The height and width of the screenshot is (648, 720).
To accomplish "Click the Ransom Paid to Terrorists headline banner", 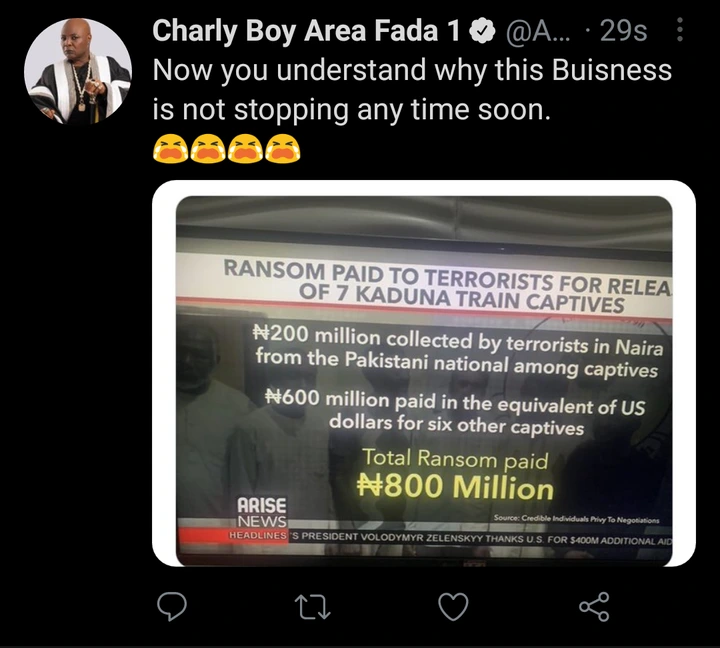I will [445, 286].
